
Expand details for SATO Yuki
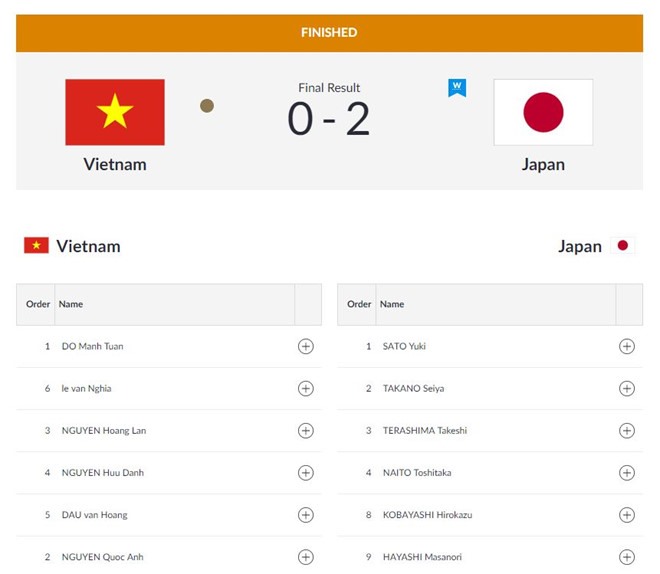[627, 346]
